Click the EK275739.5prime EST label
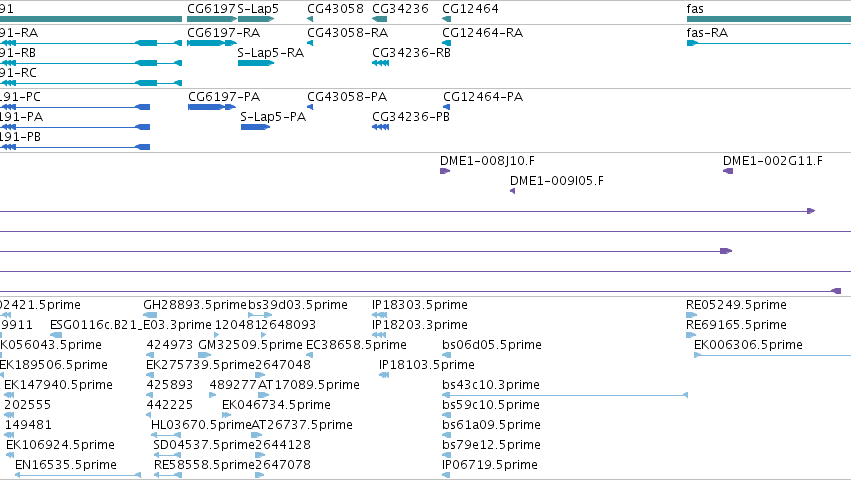This screenshot has width=851, height=480. 200,365
